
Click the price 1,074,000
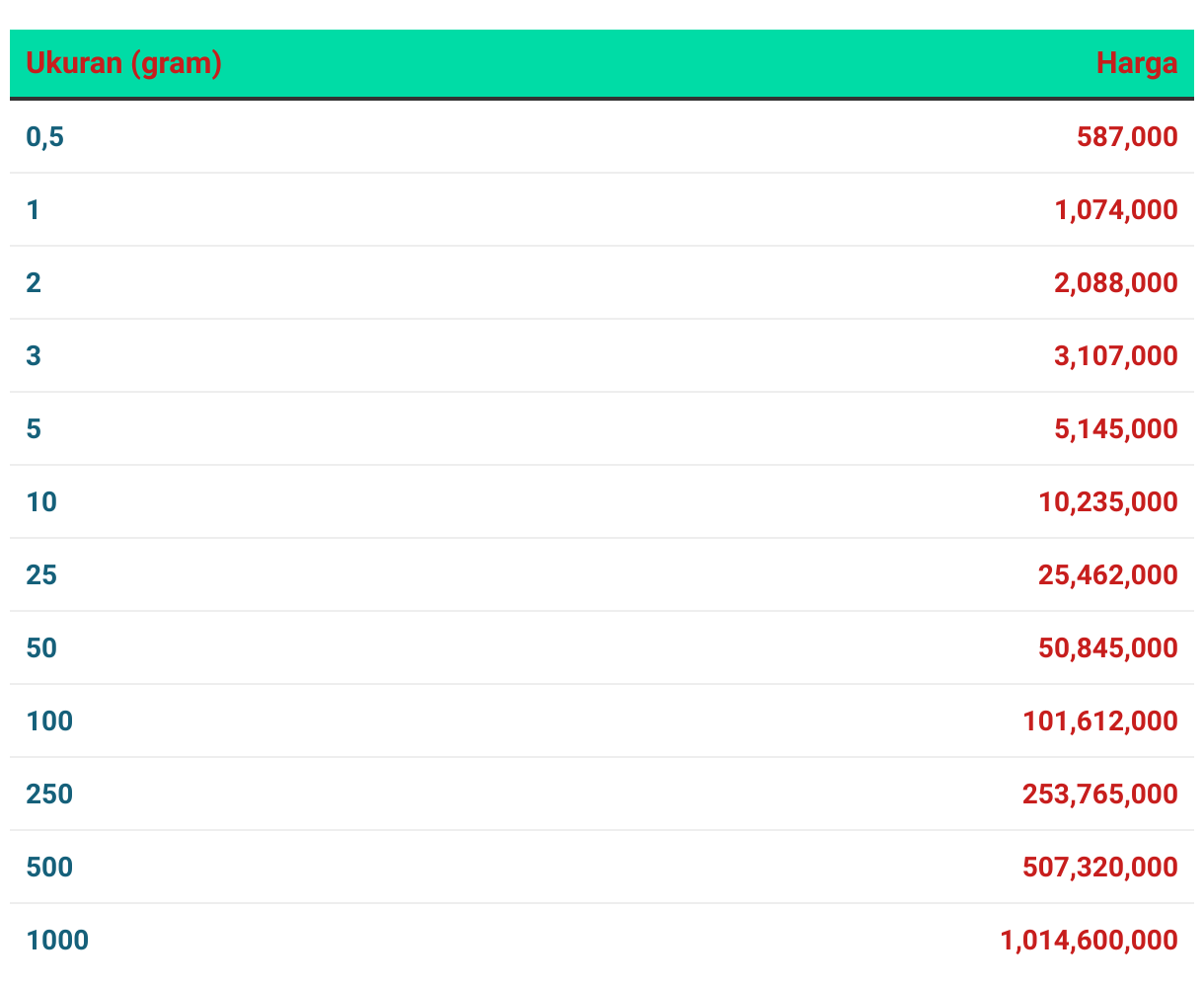pos(1116,209)
